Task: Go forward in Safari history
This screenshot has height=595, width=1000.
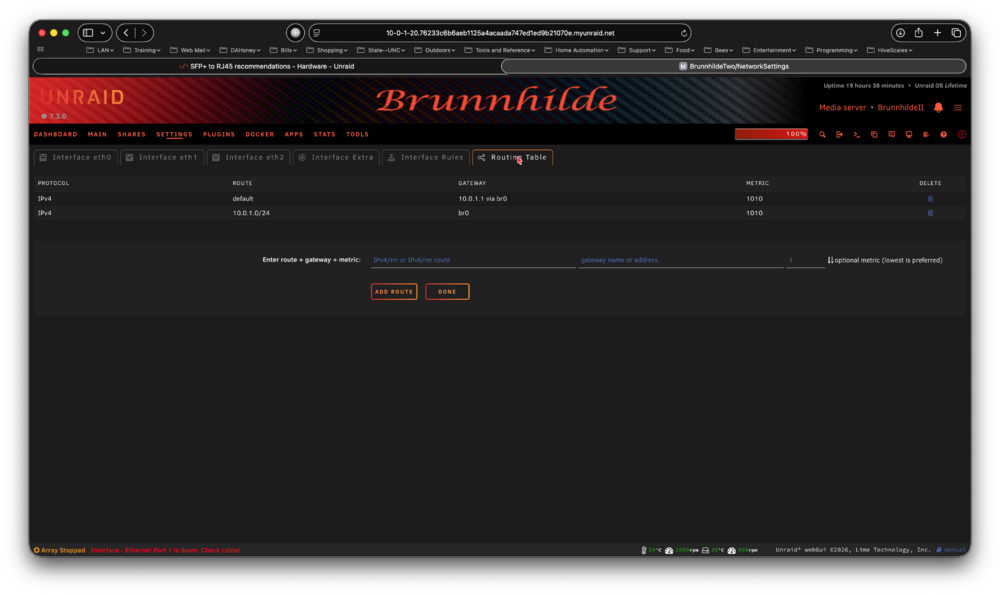Action: click(144, 33)
